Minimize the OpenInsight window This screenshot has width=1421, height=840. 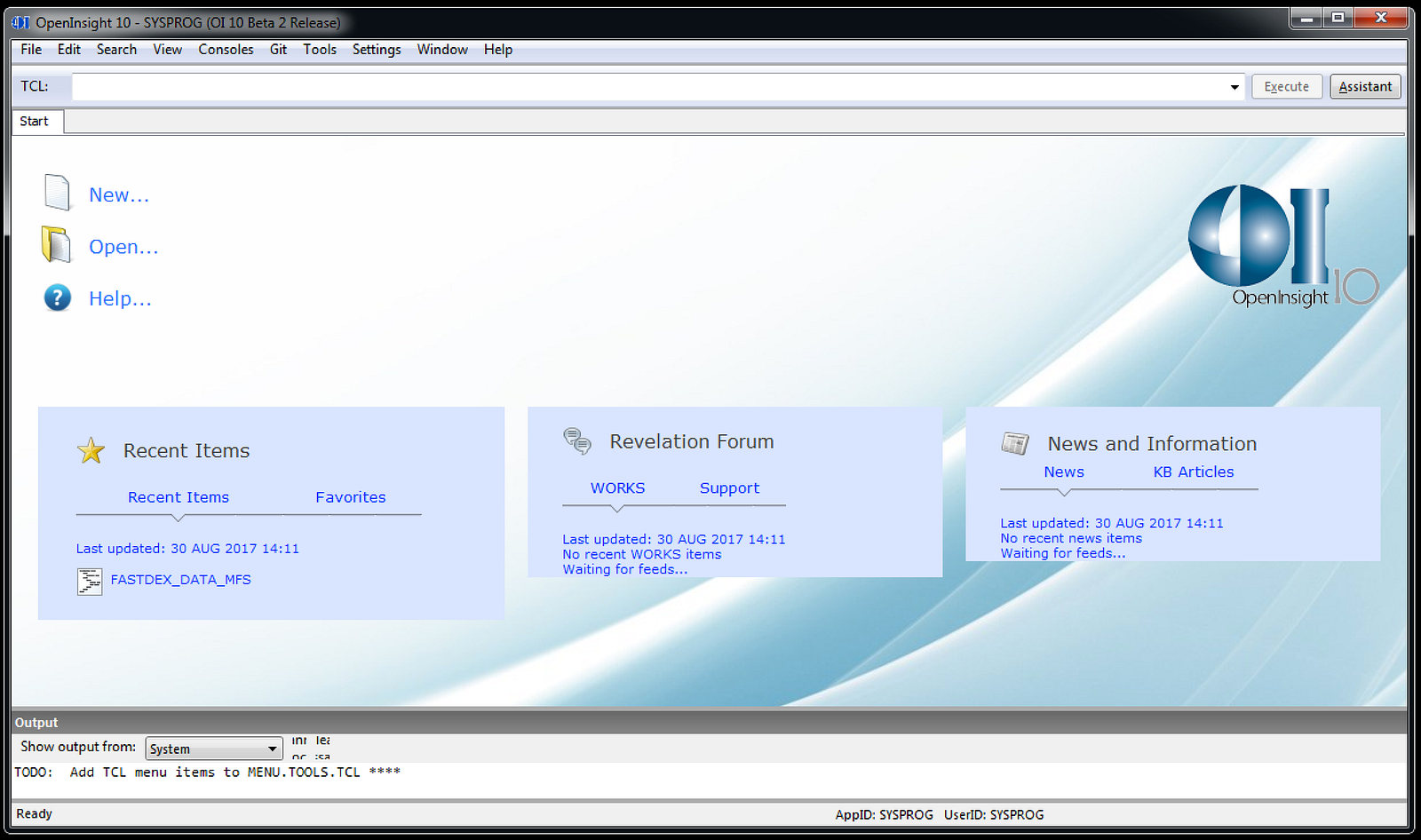tap(1306, 18)
